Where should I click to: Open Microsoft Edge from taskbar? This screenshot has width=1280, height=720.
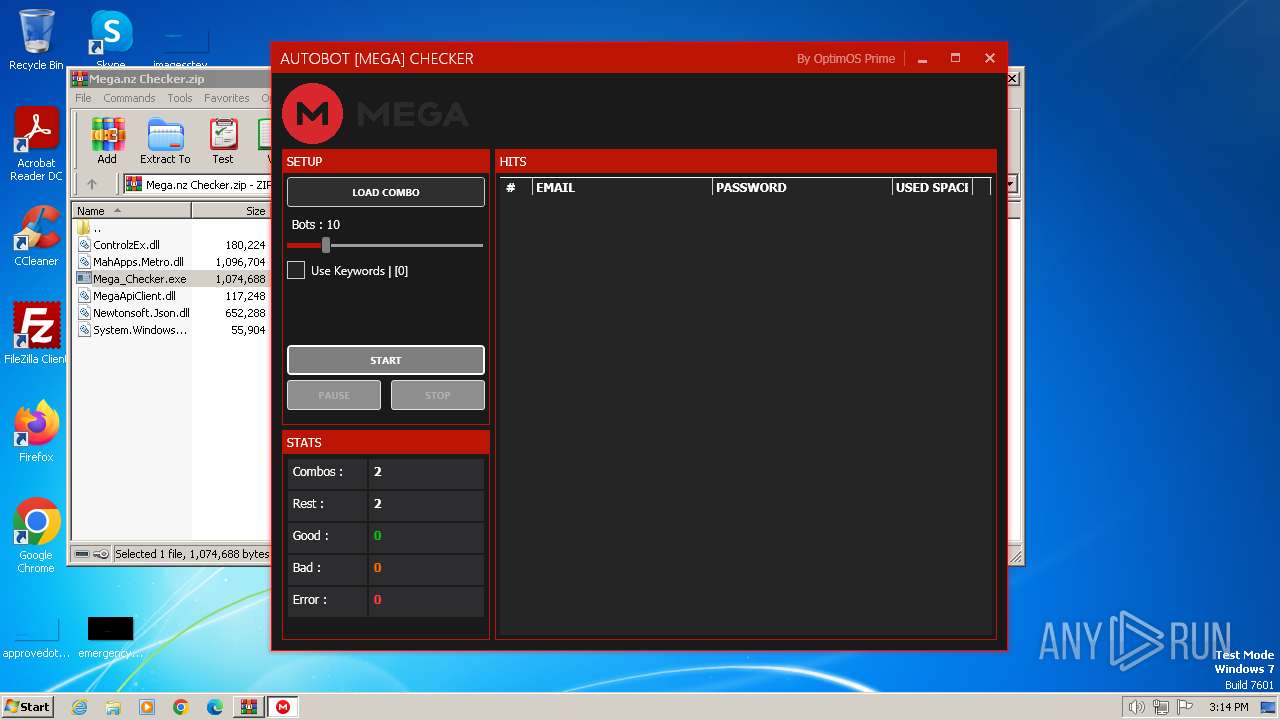[x=215, y=707]
